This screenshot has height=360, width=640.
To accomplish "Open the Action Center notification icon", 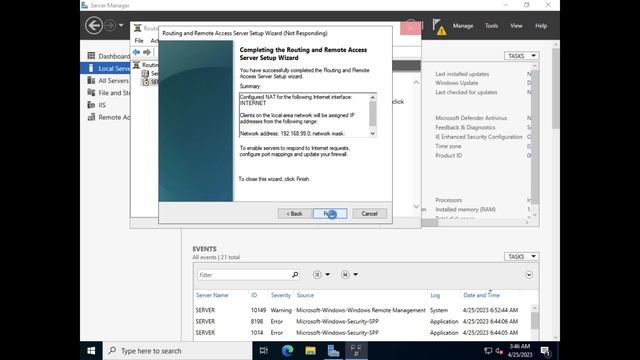I will (x=545, y=351).
